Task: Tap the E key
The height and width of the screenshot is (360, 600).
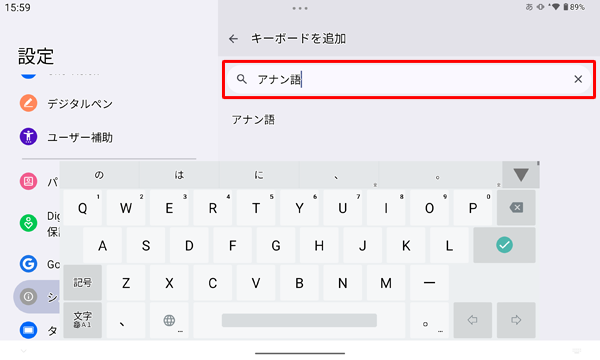Action: click(169, 208)
